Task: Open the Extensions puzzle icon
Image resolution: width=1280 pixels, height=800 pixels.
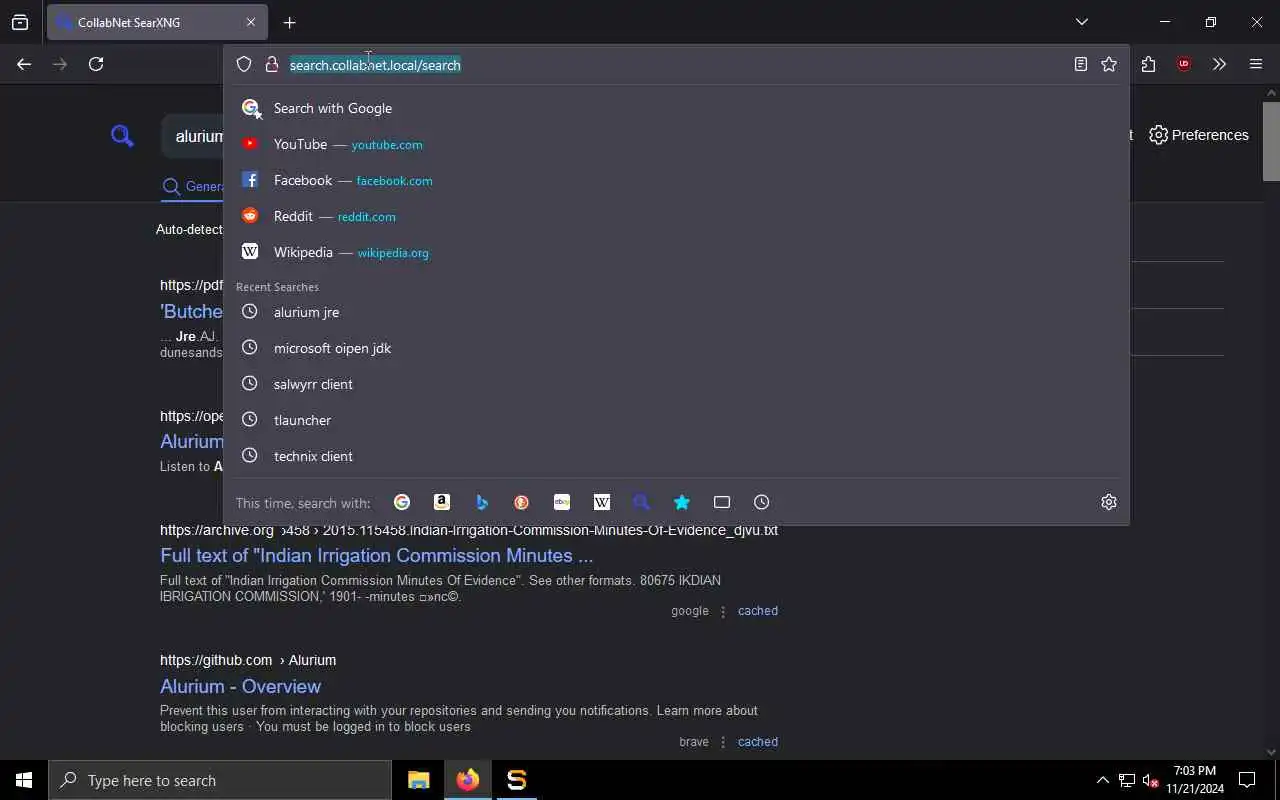Action: pos(1148,64)
